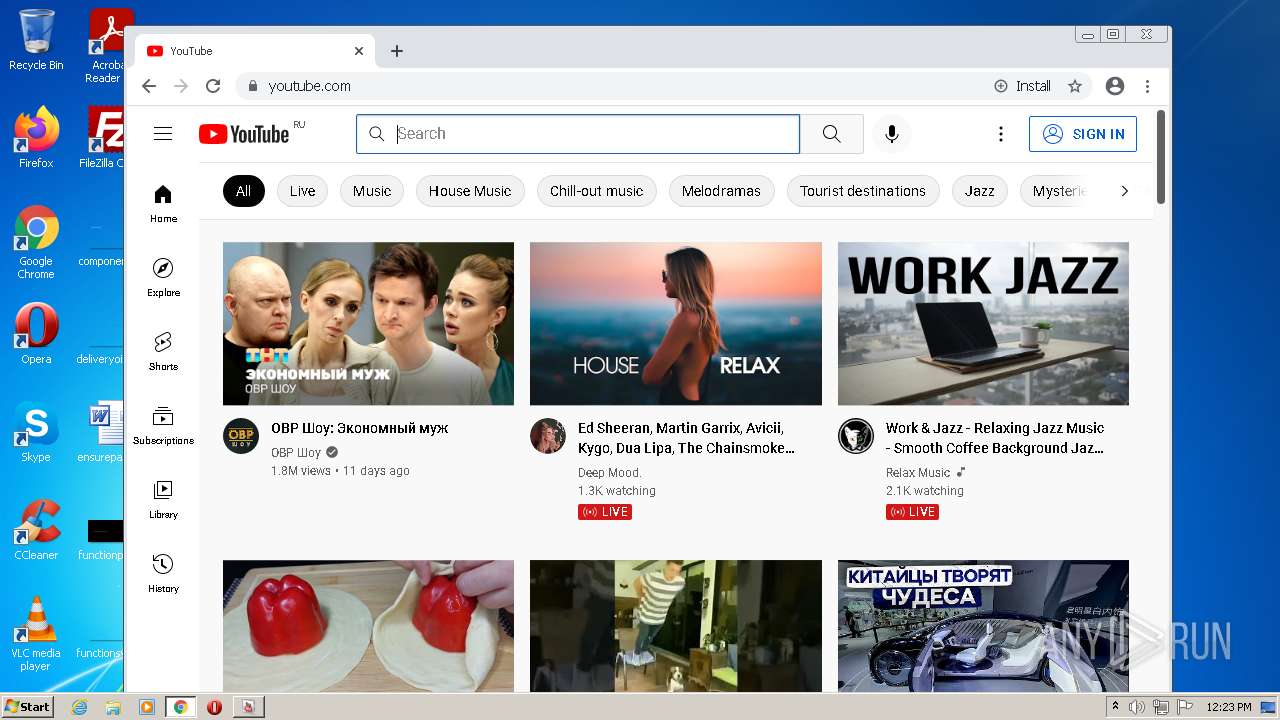Viewport: 1280px width, 720px height.
Task: Focus the YouTube search input field
Action: click(578, 134)
